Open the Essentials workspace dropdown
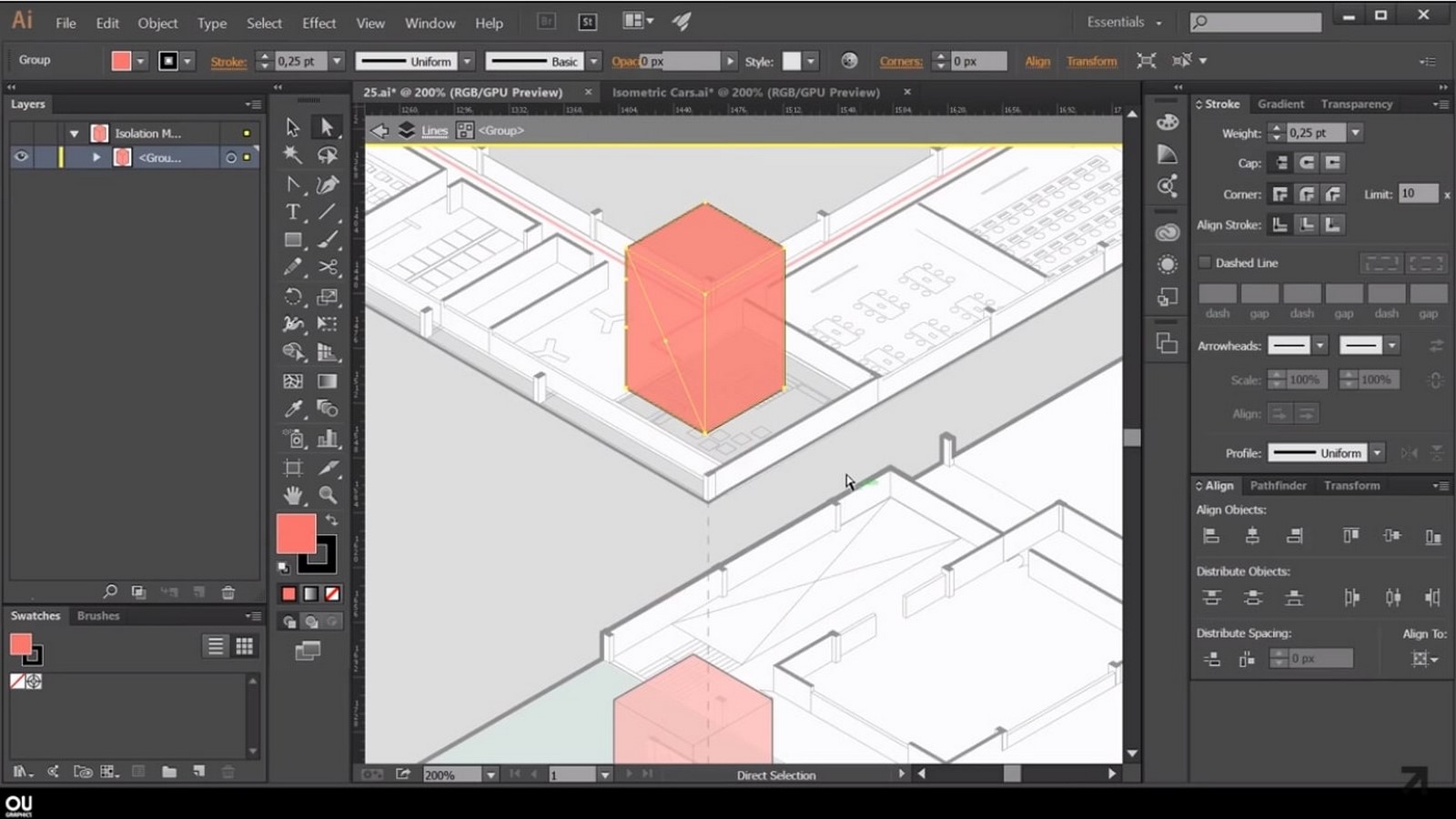The image size is (1456, 819). pos(1125,22)
